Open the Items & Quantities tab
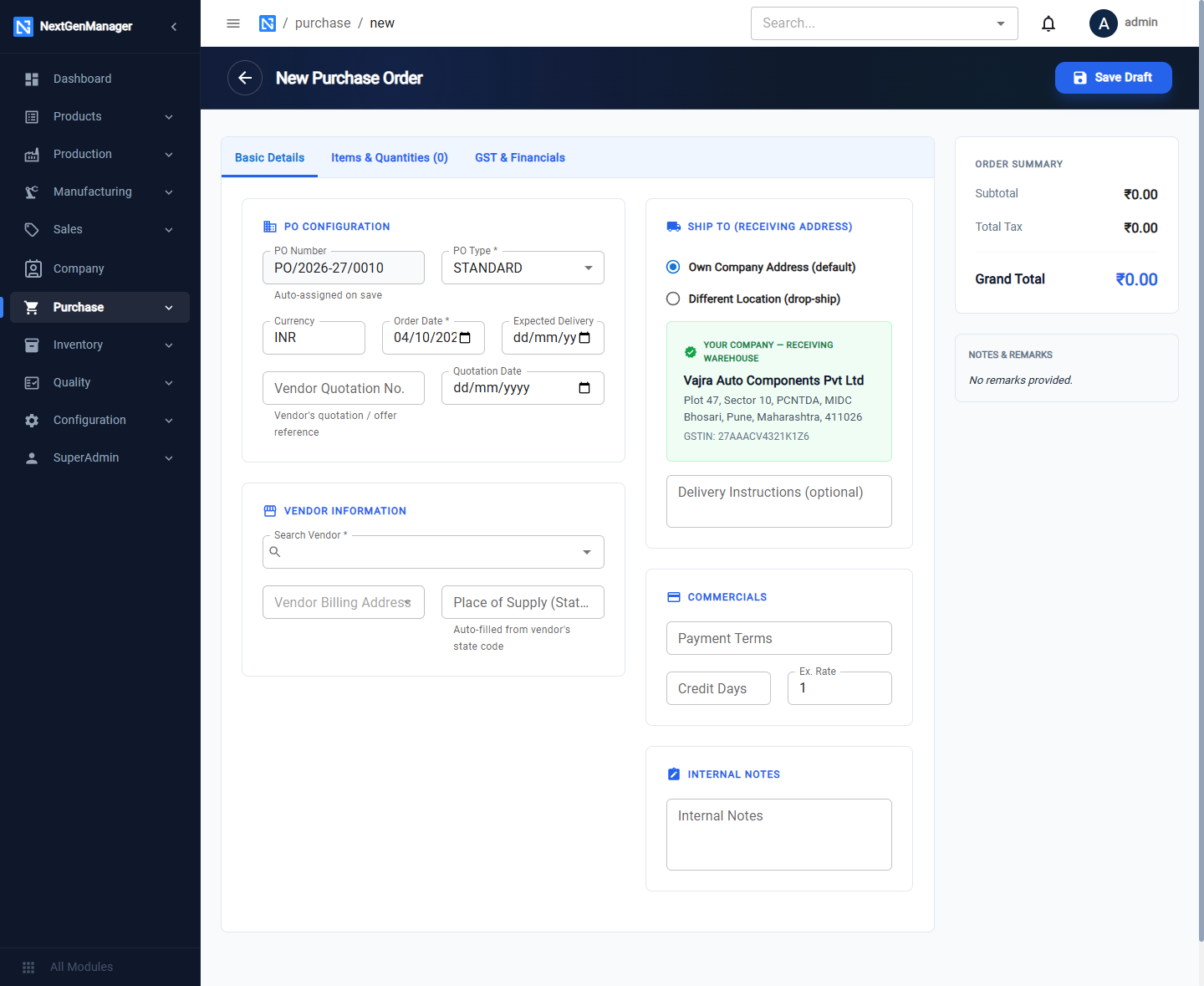1204x986 pixels. tap(390, 157)
